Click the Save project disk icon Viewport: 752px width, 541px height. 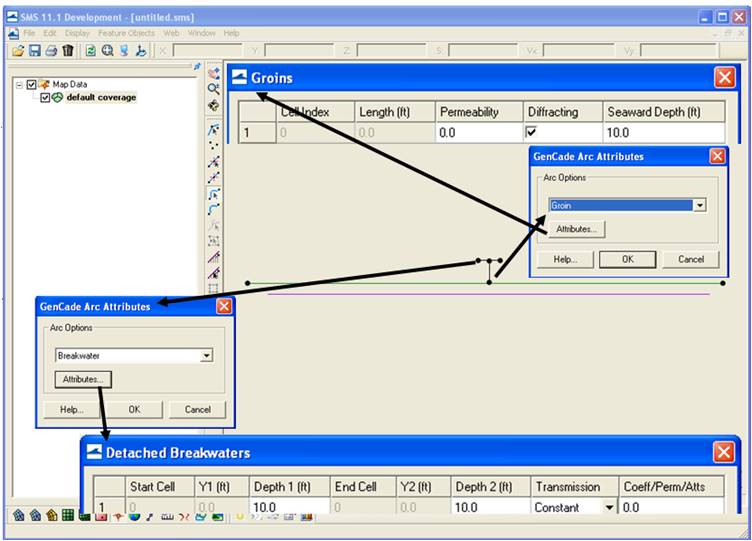(35, 50)
